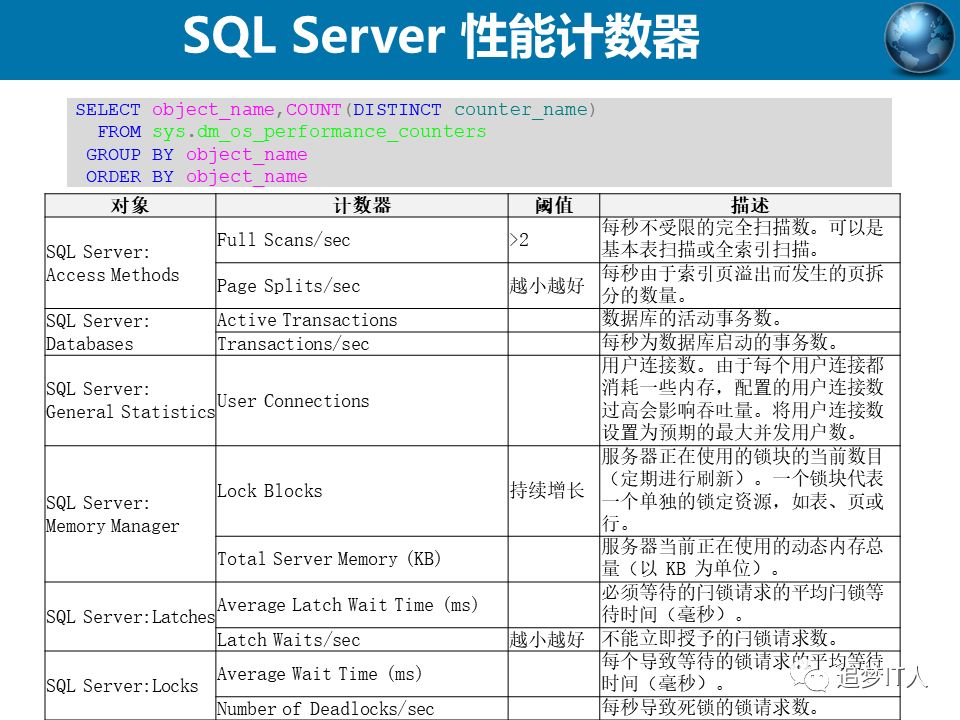The width and height of the screenshot is (960, 720).
Task: Click the globe icon in the header
Action: pos(919,38)
